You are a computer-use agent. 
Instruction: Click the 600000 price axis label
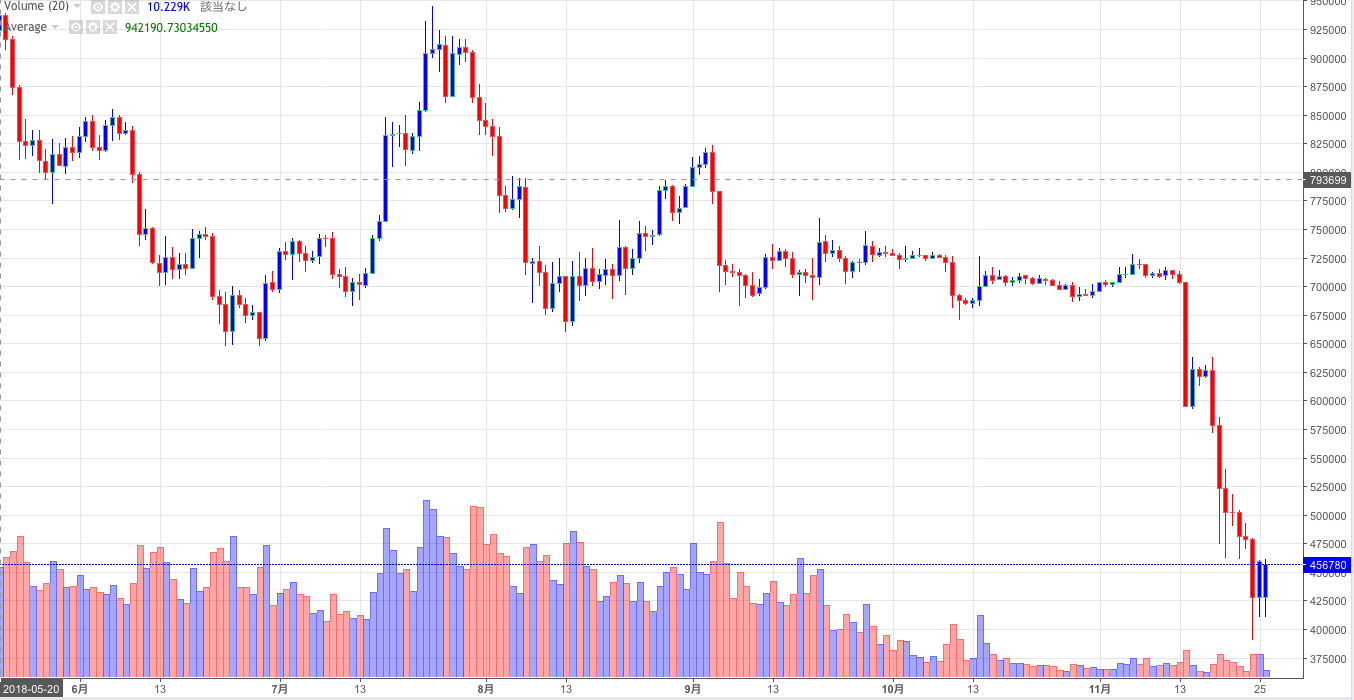1329,402
